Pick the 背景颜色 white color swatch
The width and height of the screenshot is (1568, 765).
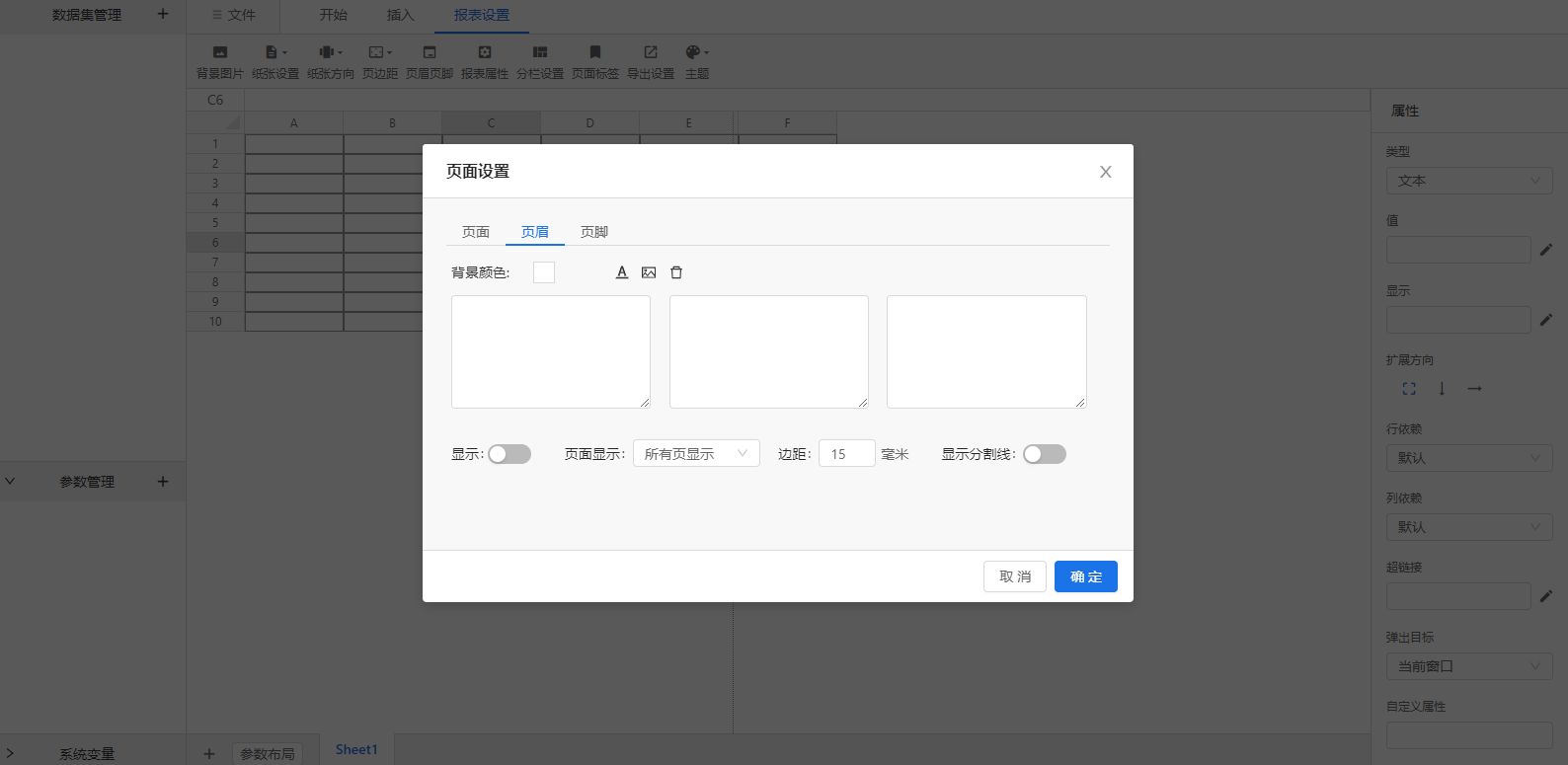pyautogui.click(x=544, y=272)
